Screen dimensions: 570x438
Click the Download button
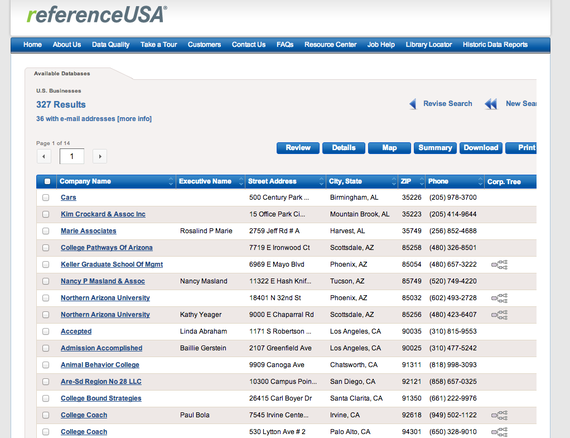click(481, 148)
